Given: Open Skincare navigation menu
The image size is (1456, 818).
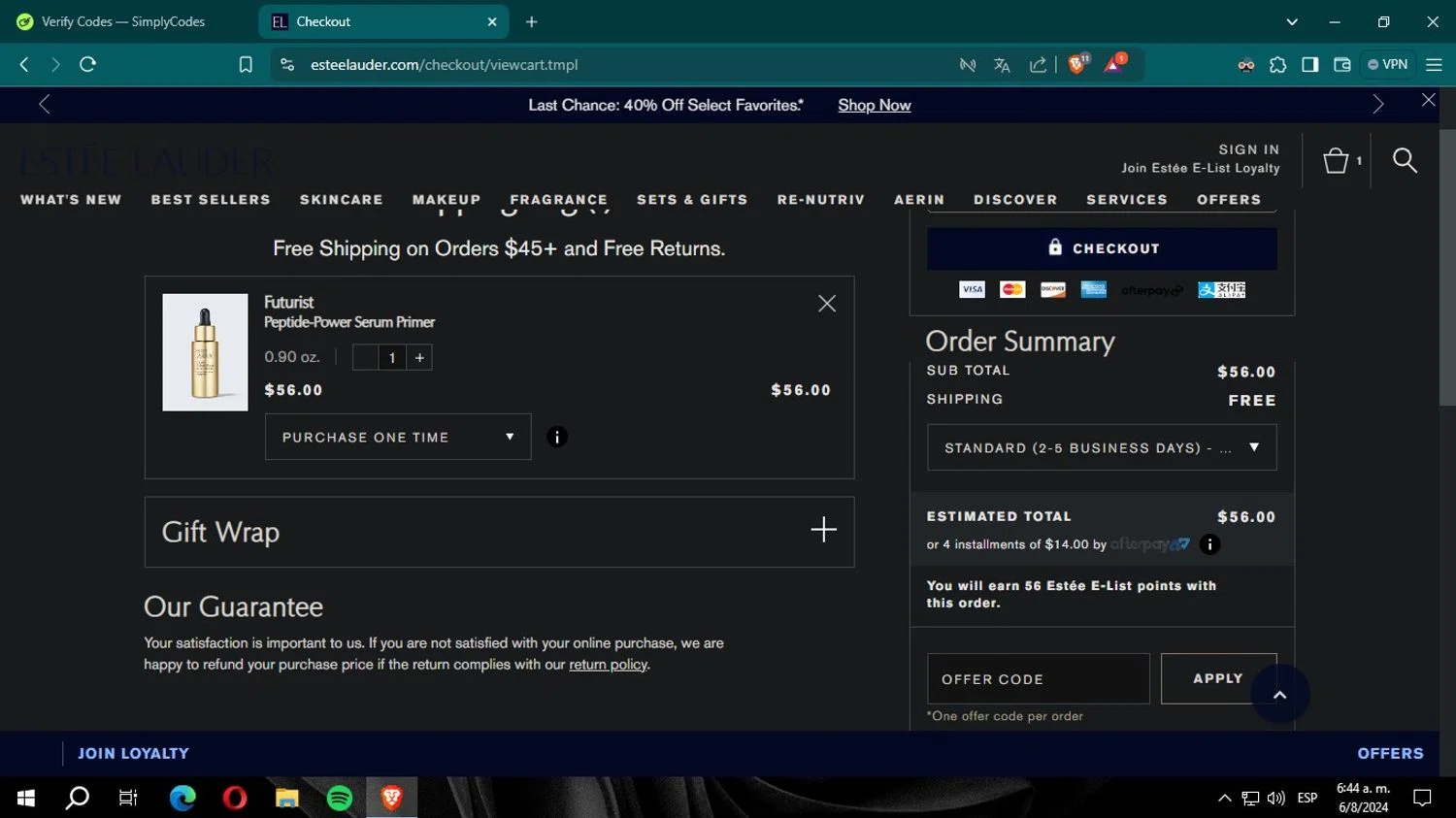Looking at the screenshot, I should click(342, 199).
